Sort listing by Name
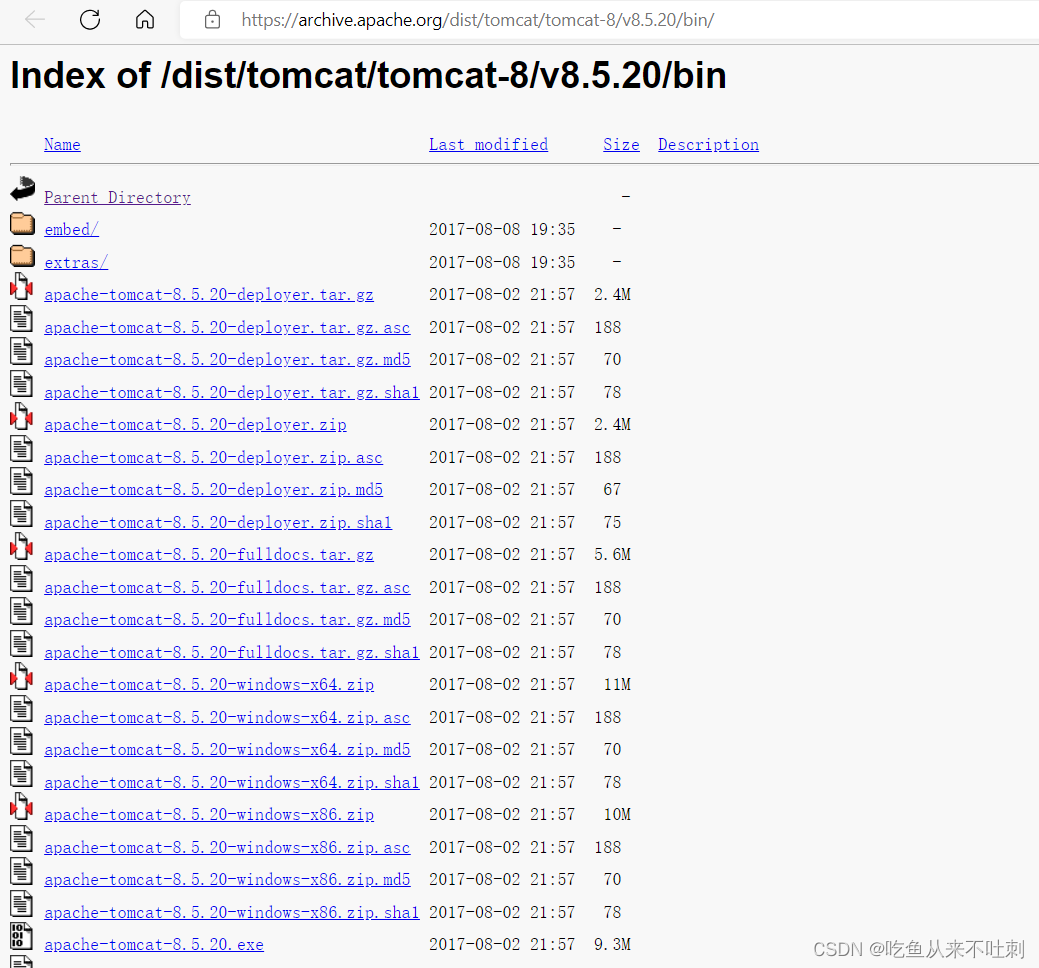The height and width of the screenshot is (968, 1039). pos(62,144)
